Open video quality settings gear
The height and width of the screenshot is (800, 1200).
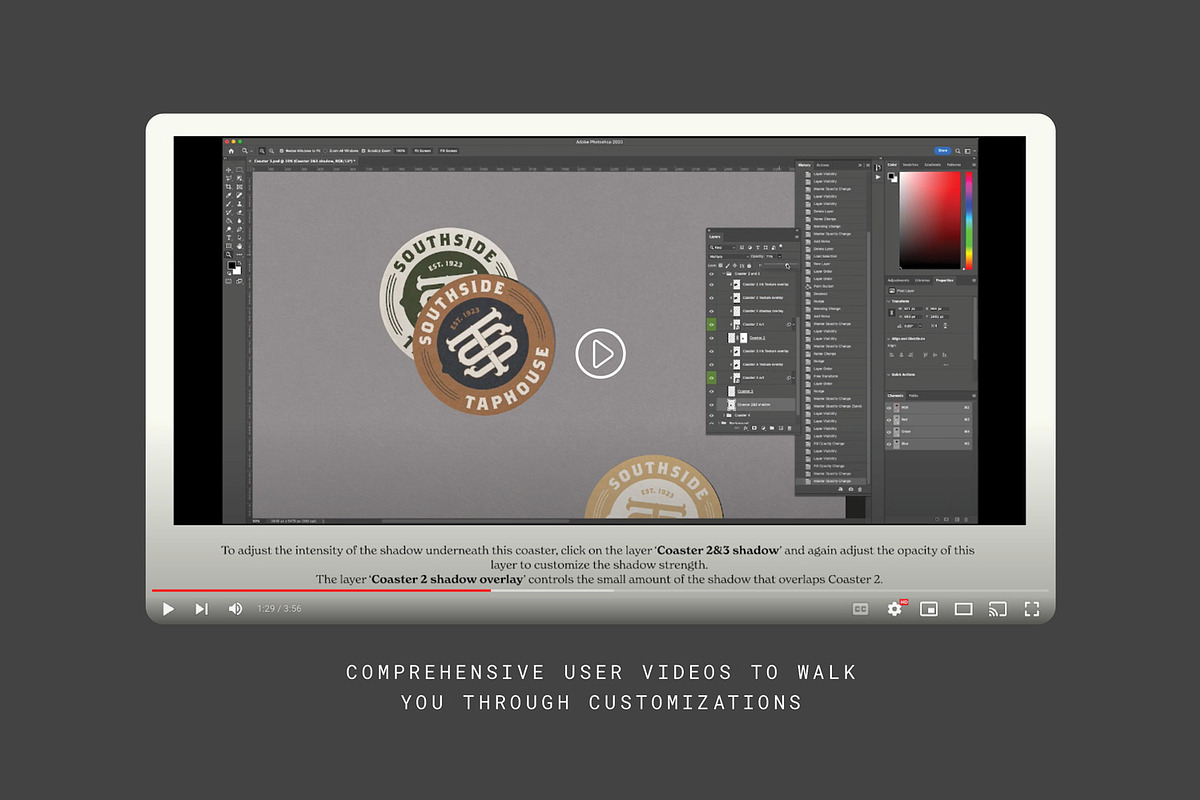(x=894, y=608)
